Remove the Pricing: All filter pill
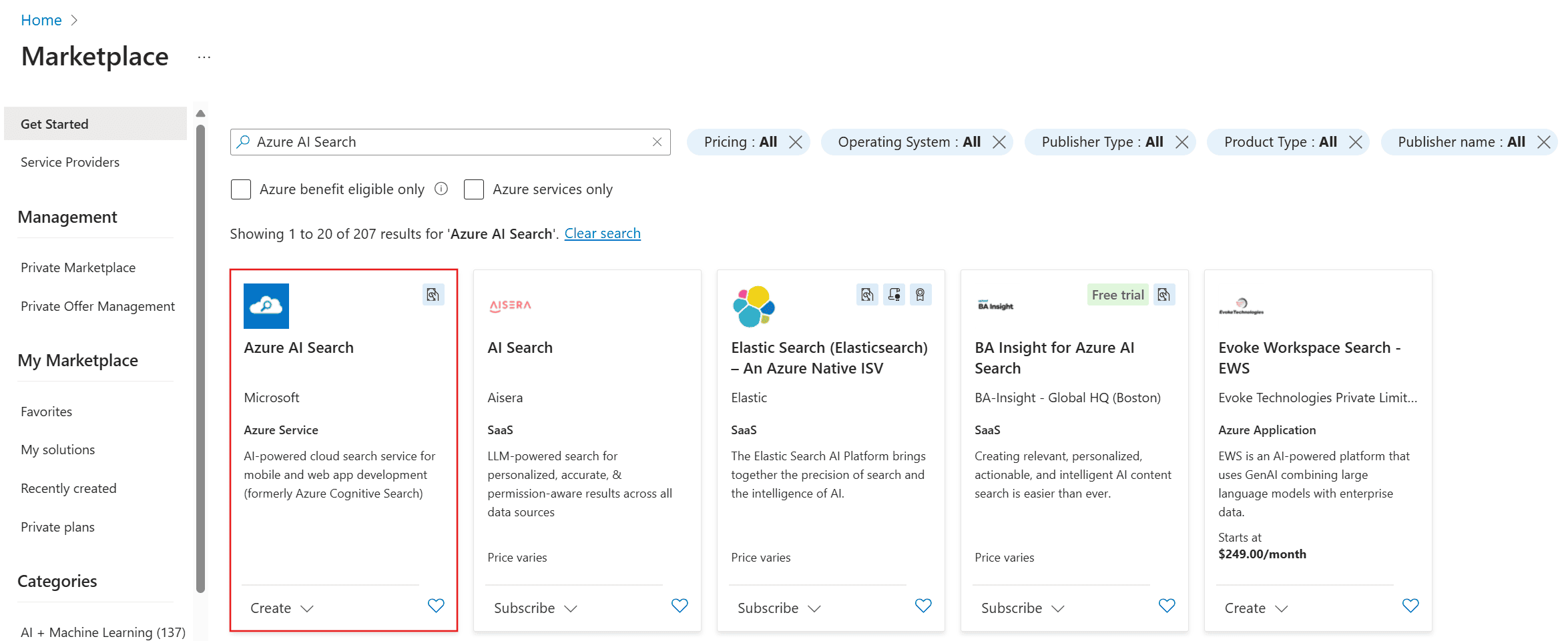 tap(795, 141)
